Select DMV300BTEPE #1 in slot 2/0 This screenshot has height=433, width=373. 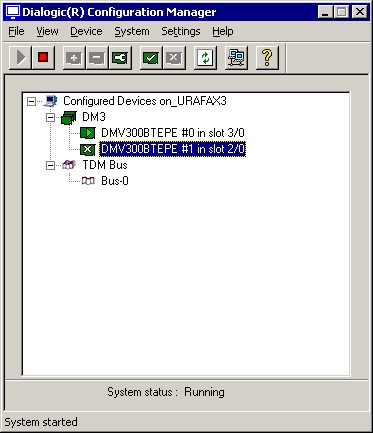coord(173,149)
